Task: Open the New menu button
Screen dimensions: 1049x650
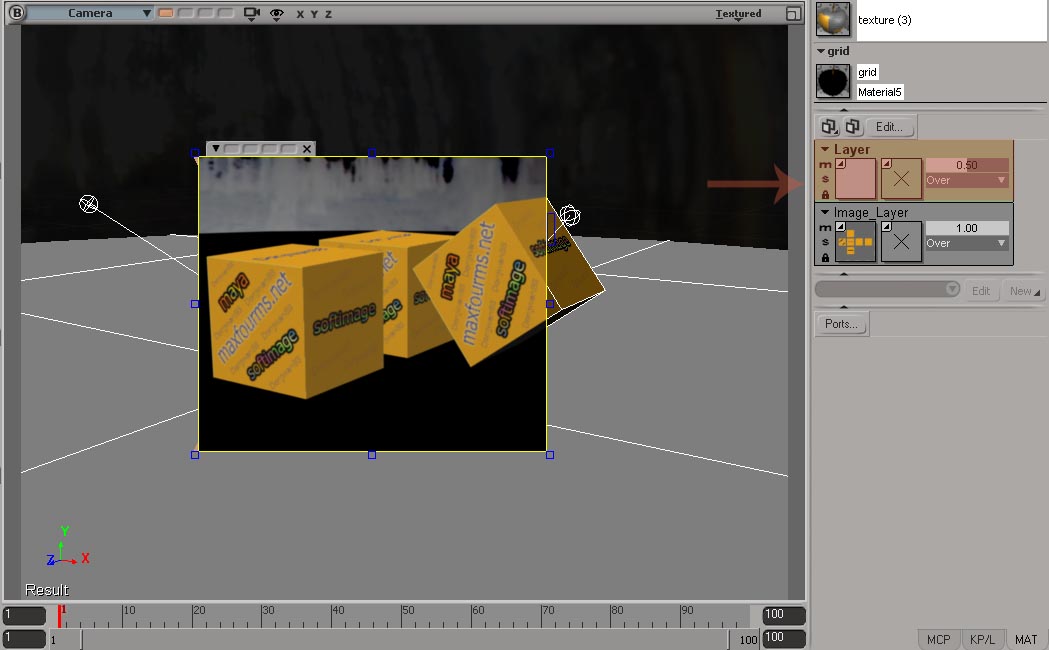Action: click(x=1024, y=291)
